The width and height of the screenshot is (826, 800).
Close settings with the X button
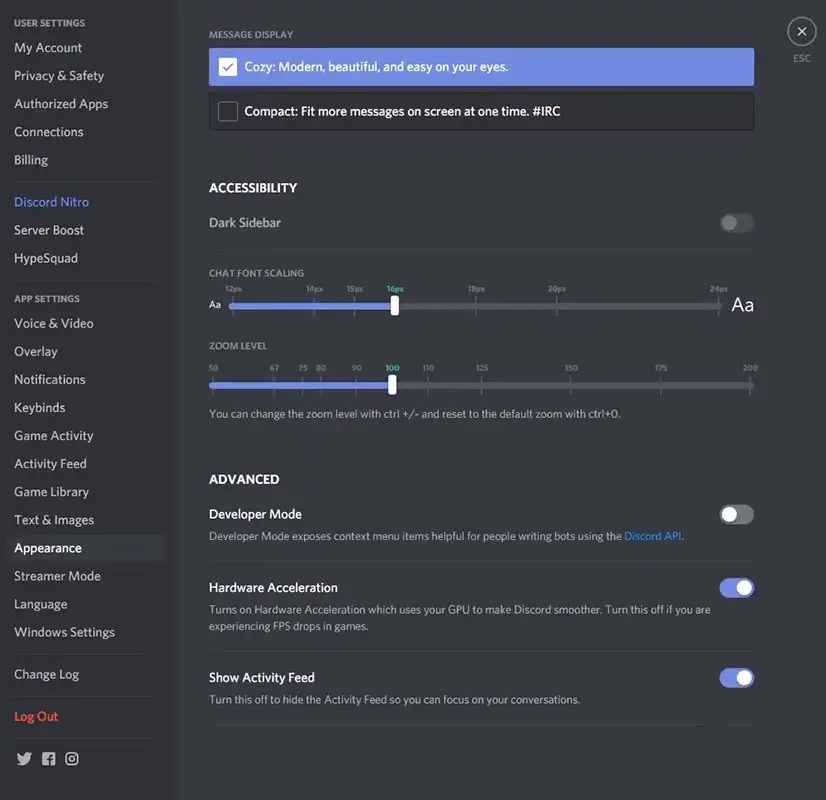[801, 32]
